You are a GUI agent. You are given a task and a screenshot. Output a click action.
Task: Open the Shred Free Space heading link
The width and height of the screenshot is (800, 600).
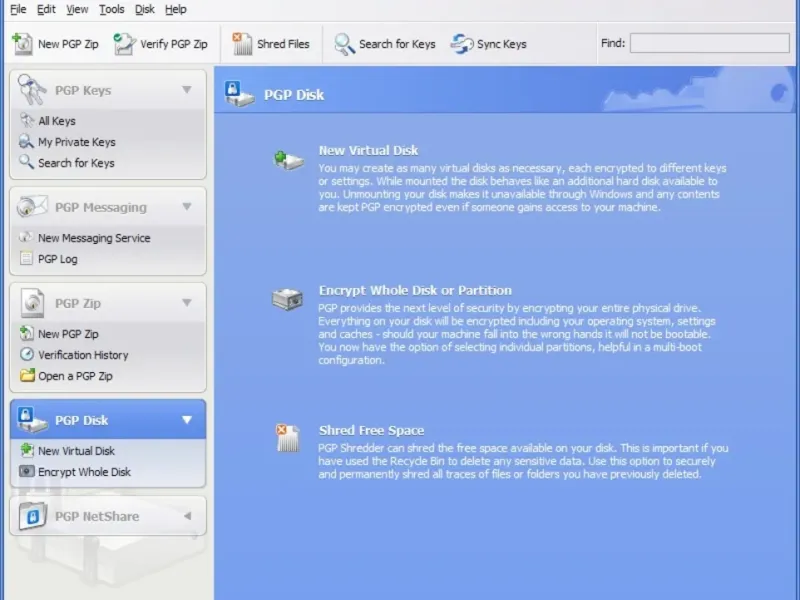pyautogui.click(x=371, y=430)
